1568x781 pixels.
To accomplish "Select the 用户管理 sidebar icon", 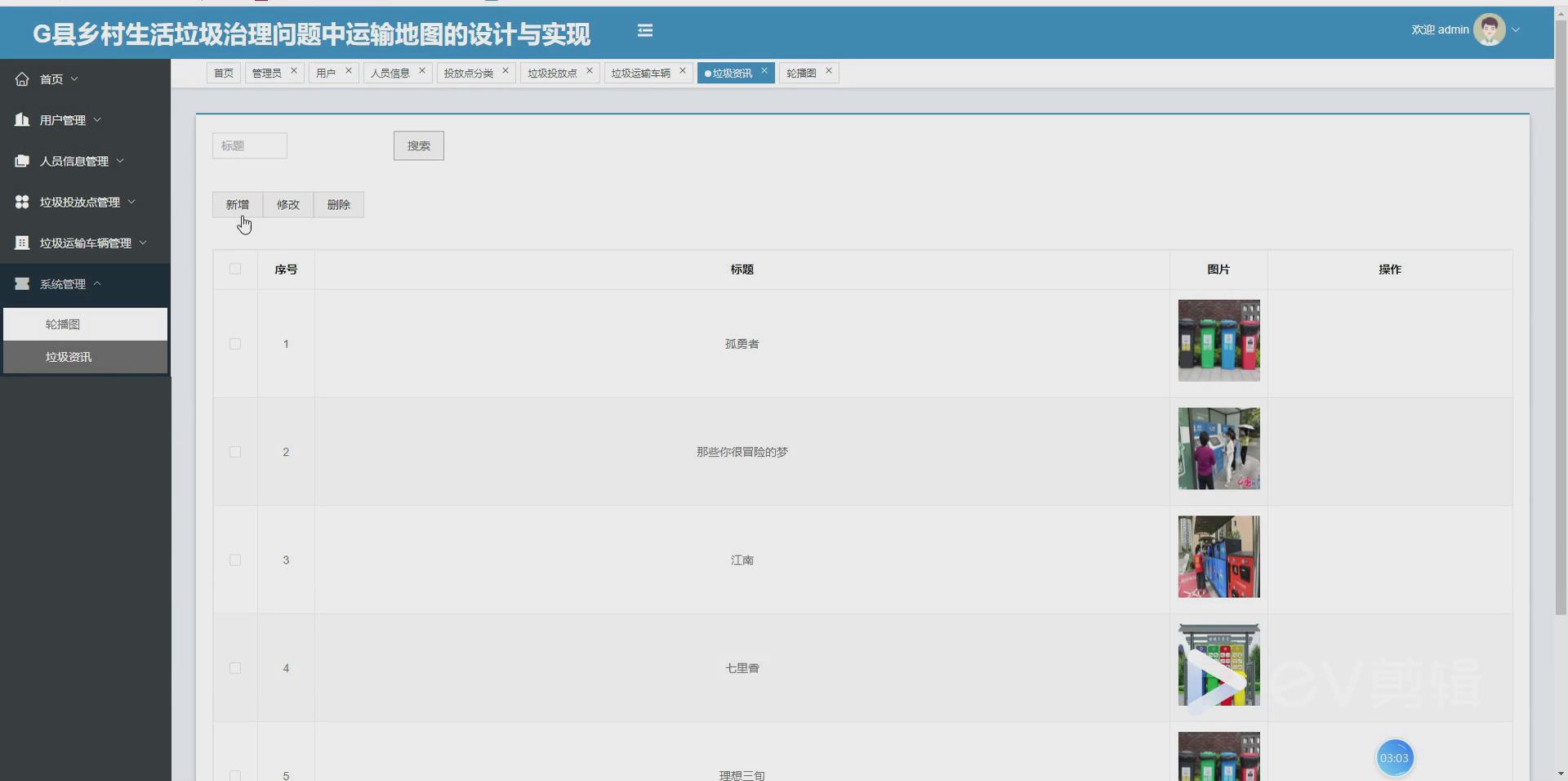I will coord(21,119).
